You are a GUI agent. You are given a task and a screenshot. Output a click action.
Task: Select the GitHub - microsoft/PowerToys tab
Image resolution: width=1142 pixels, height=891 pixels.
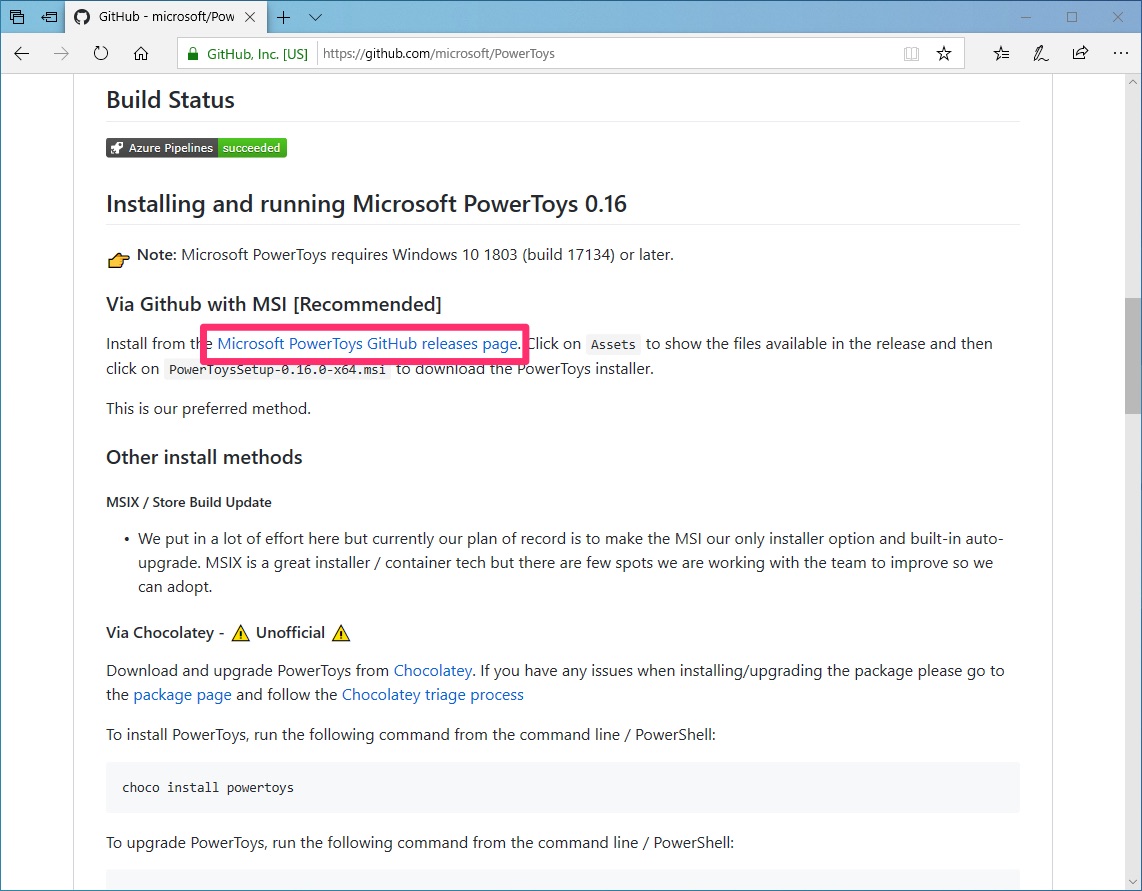[x=165, y=17]
